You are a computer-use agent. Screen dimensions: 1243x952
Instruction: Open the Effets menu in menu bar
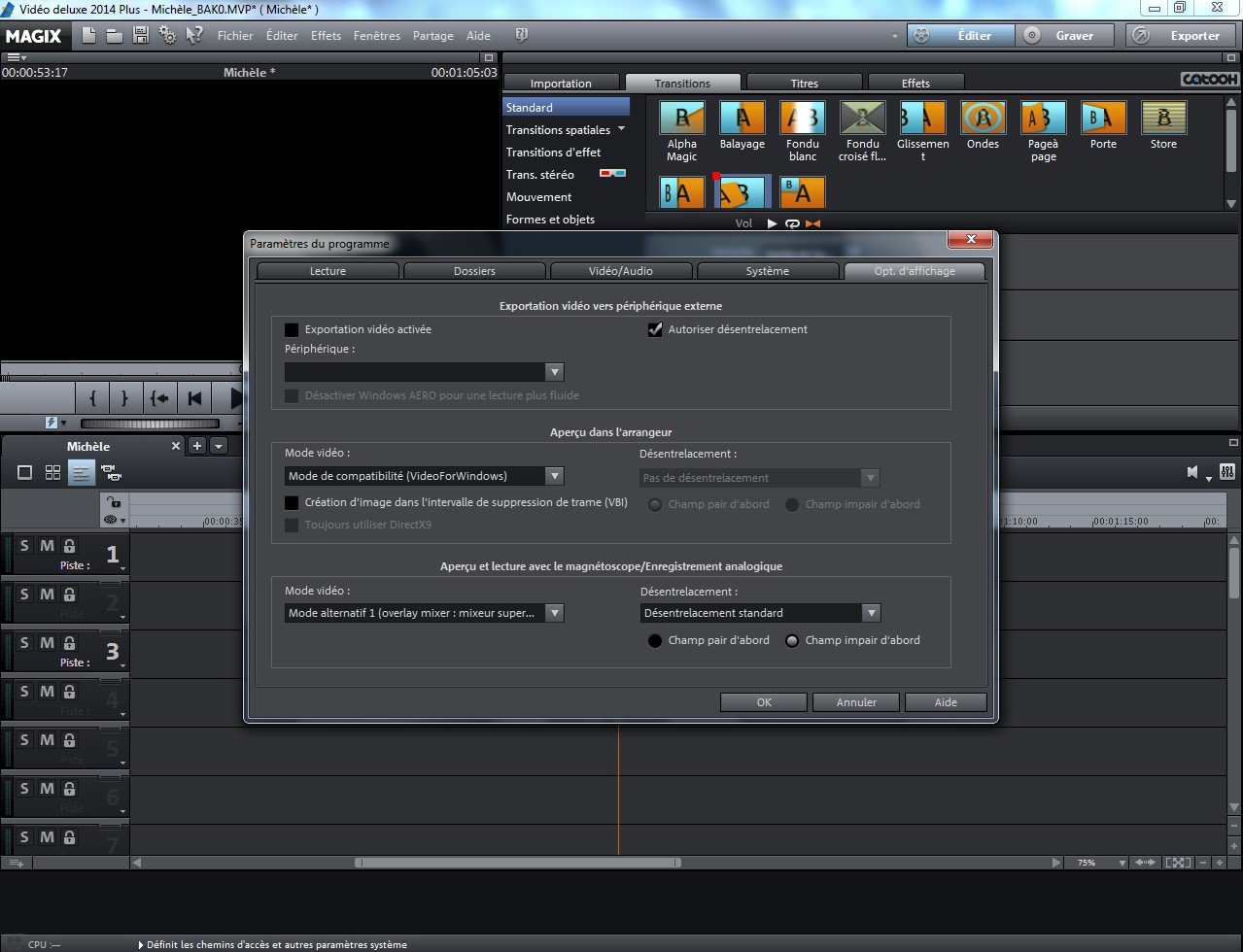pos(326,36)
